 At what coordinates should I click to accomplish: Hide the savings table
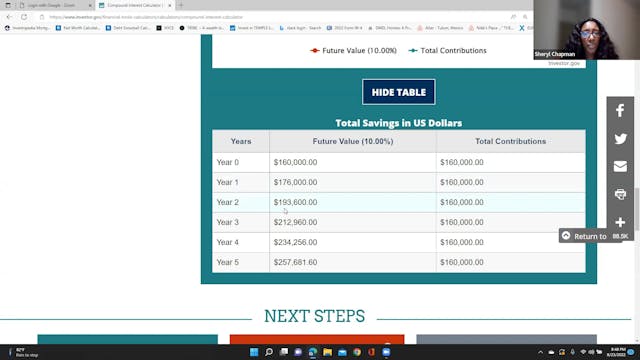pos(398,92)
